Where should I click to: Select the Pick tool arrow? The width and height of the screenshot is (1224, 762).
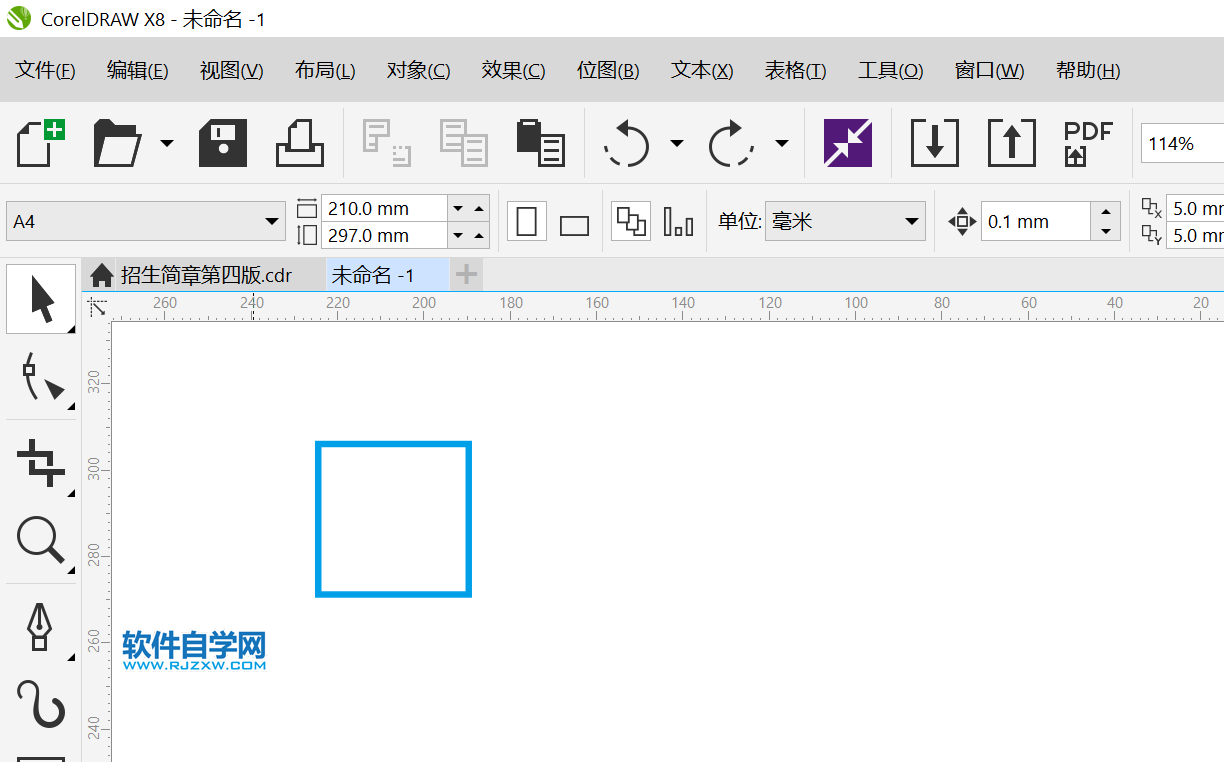[x=41, y=299]
